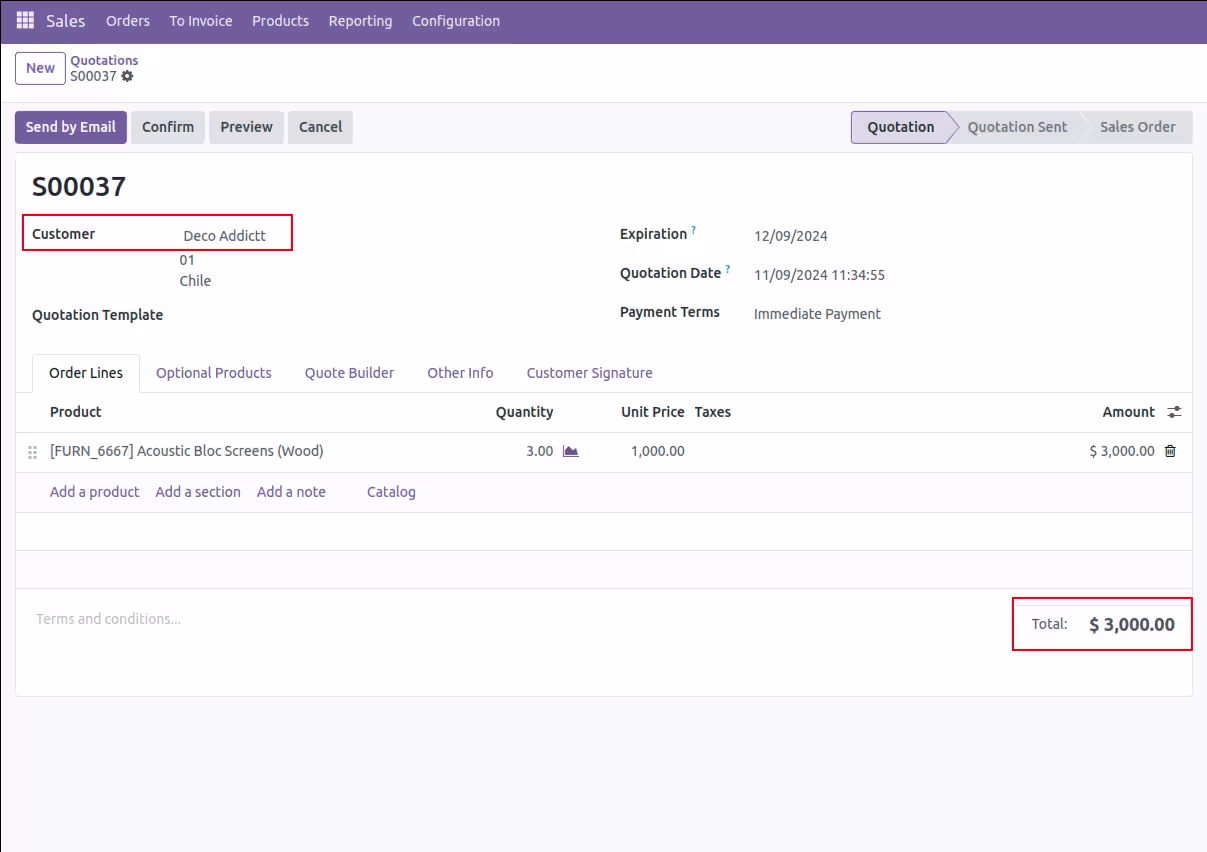Image resolution: width=1207 pixels, height=852 pixels.
Task: Select the Quotation status stage
Action: pyautogui.click(x=900, y=127)
